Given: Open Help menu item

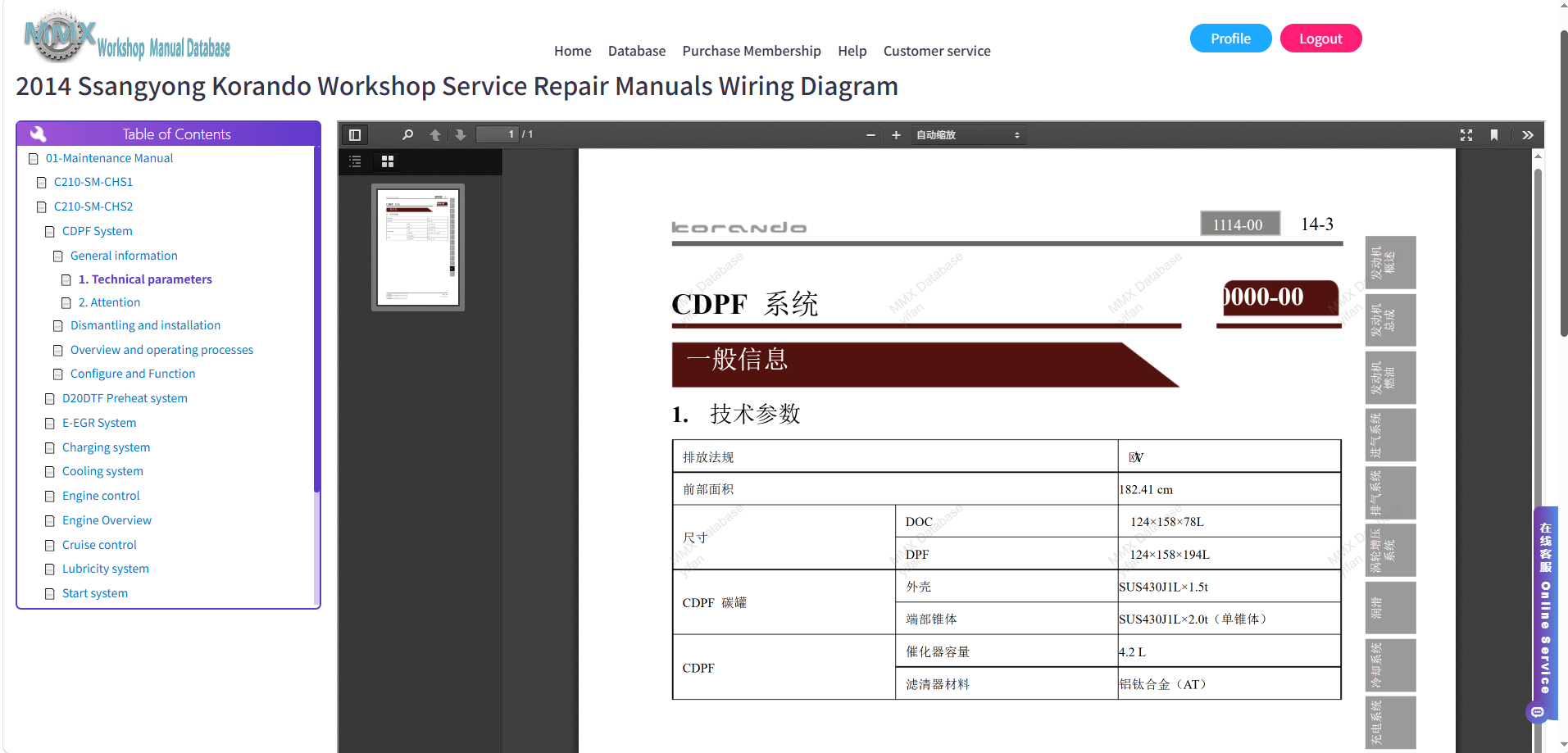Looking at the screenshot, I should pos(852,51).
